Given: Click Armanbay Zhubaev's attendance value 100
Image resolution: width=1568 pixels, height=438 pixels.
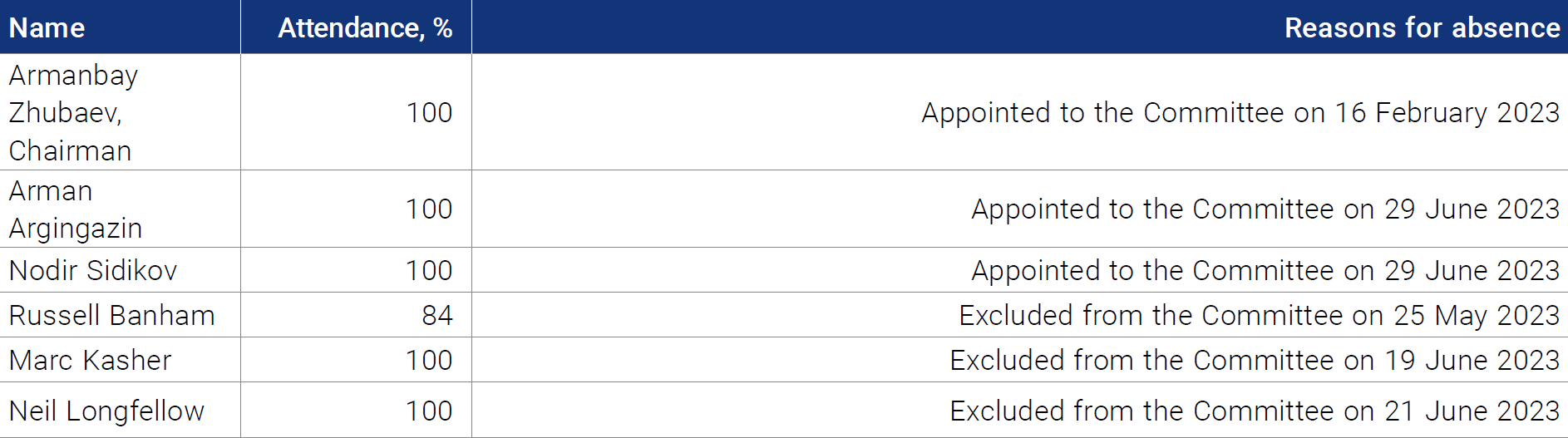Looking at the screenshot, I should pos(429,112).
